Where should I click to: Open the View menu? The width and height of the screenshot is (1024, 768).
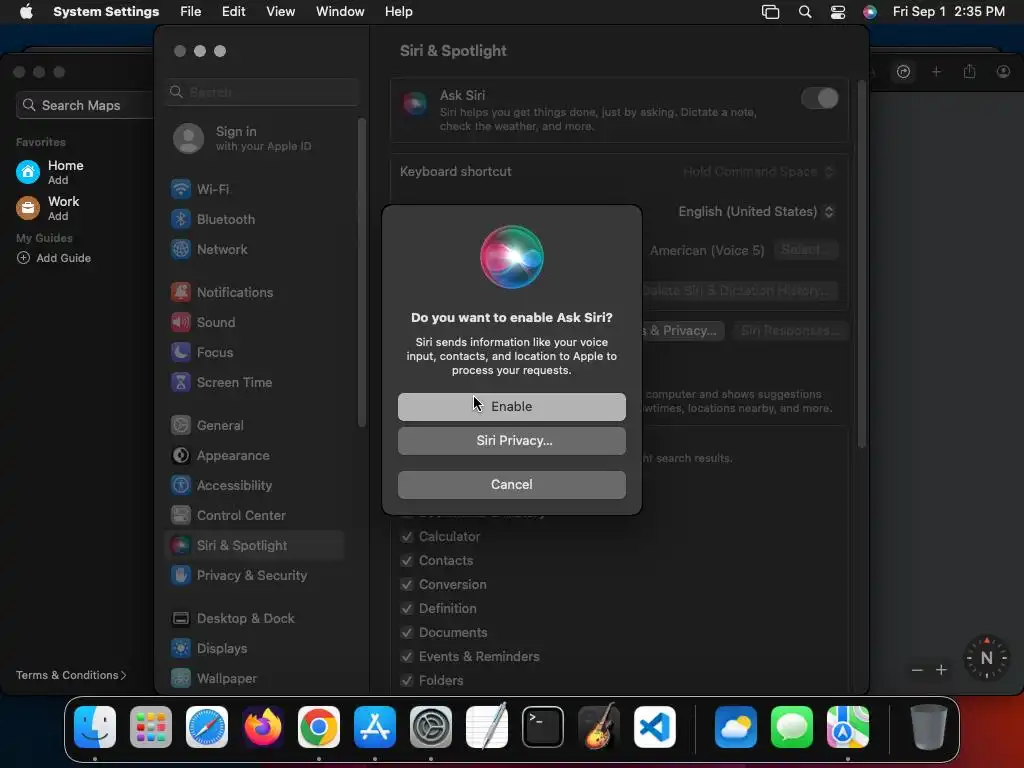click(280, 12)
